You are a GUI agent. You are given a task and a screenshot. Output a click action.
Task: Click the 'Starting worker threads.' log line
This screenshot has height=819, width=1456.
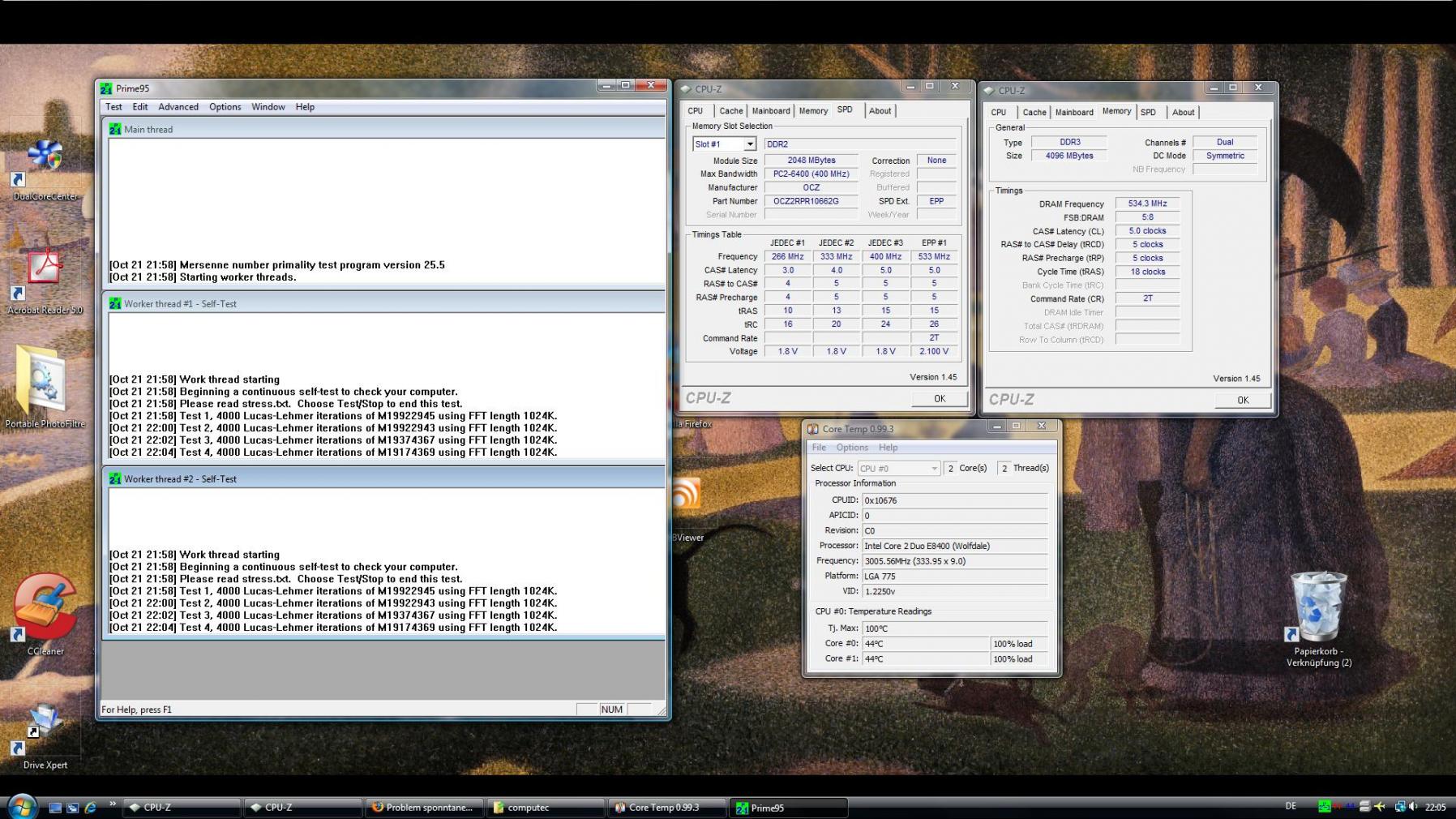tap(203, 277)
